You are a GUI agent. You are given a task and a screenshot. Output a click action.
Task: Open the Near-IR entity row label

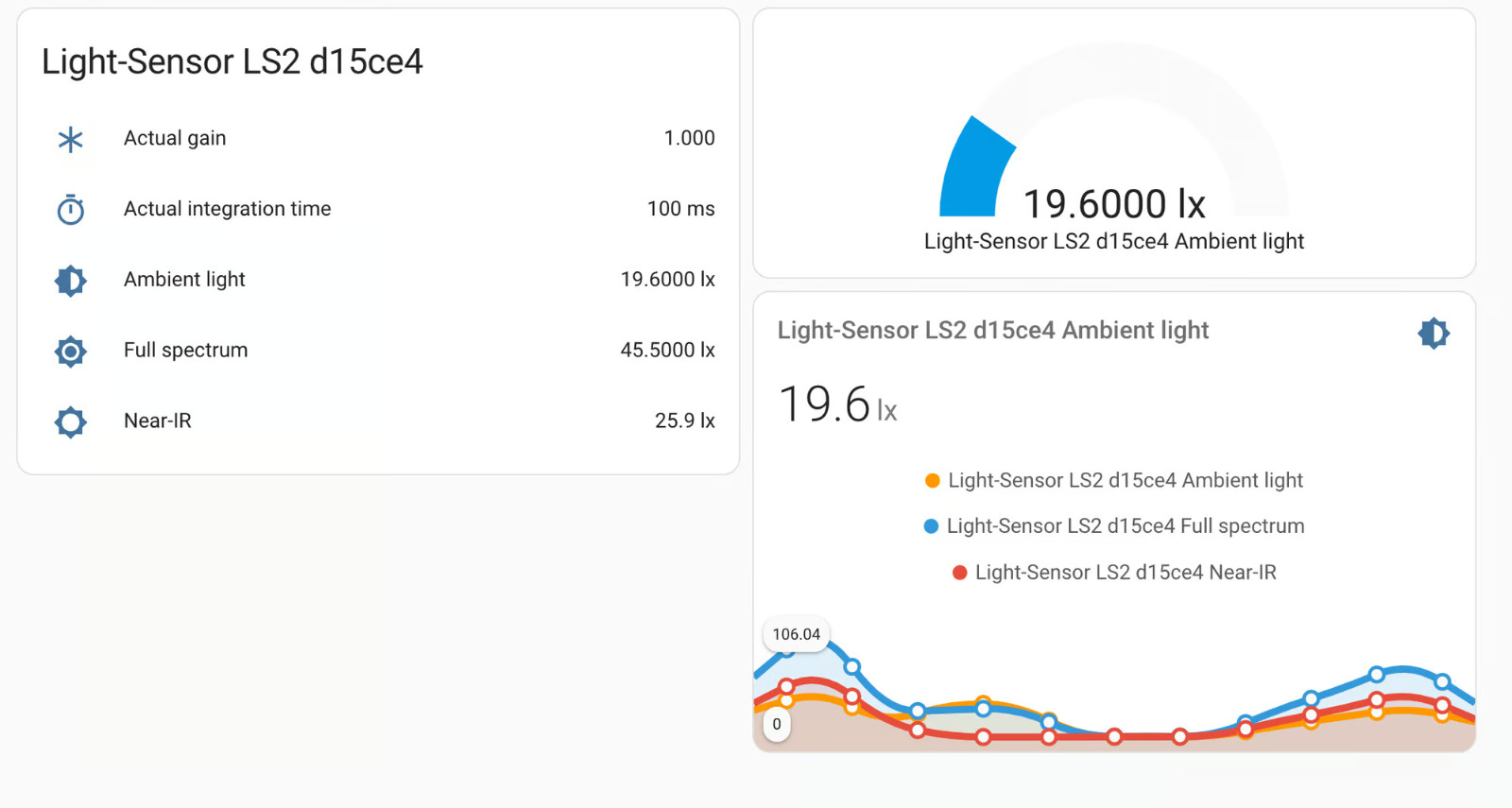pos(157,421)
